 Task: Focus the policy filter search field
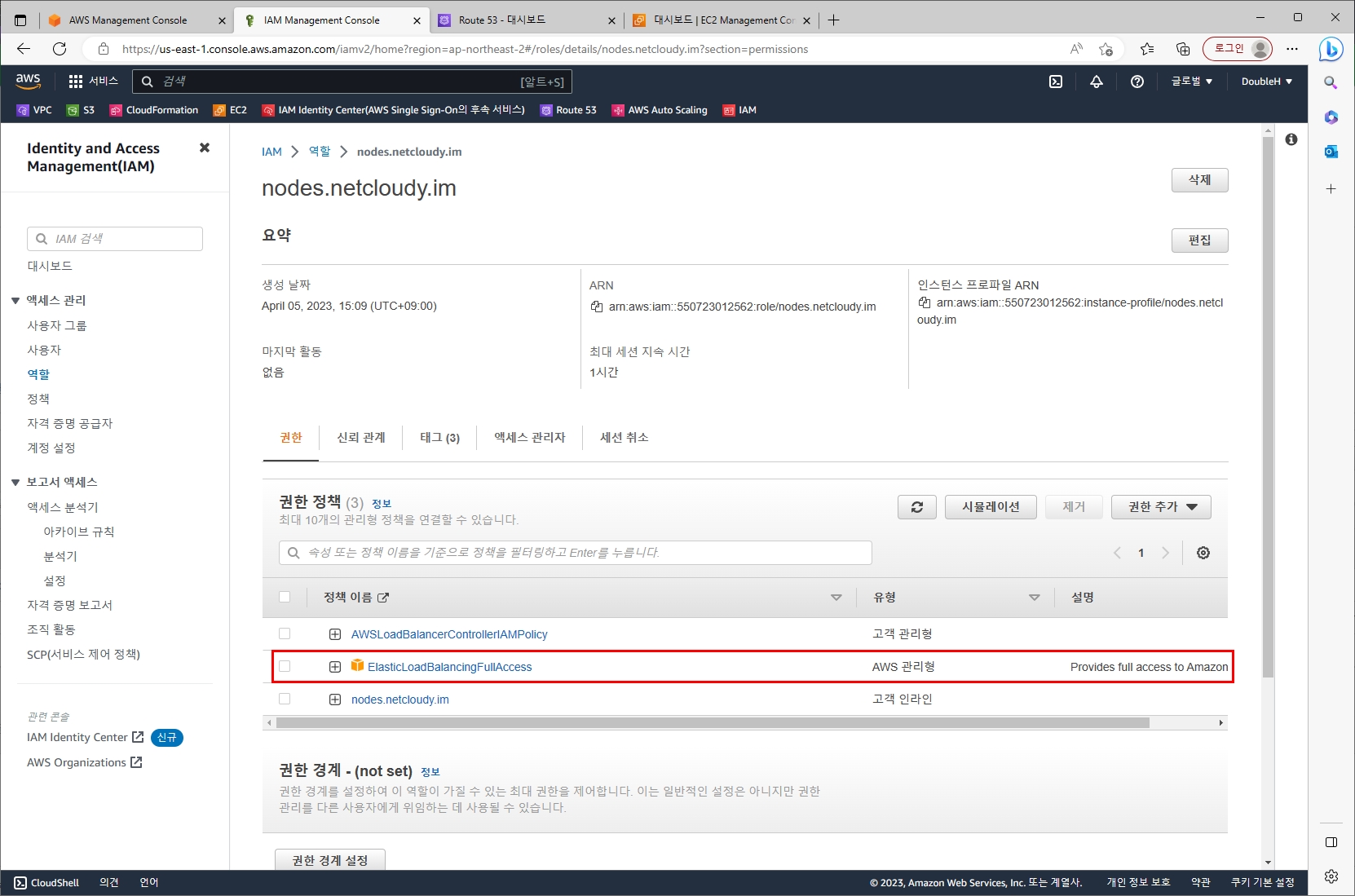pos(576,553)
